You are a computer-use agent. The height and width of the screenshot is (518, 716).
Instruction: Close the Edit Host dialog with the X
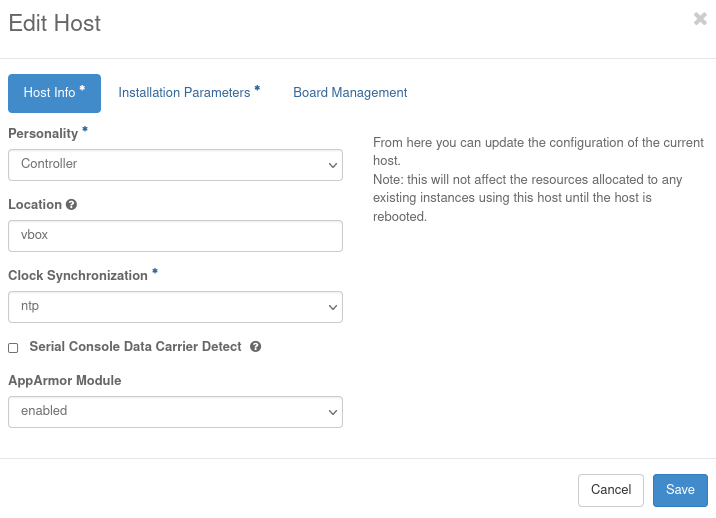[700, 19]
